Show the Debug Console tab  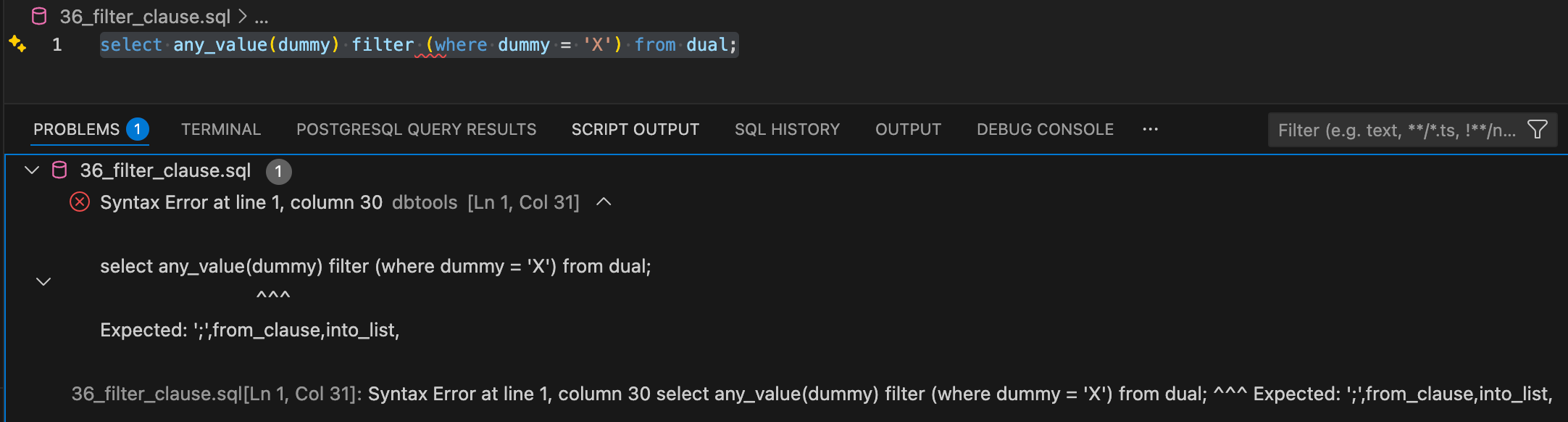click(x=1045, y=129)
